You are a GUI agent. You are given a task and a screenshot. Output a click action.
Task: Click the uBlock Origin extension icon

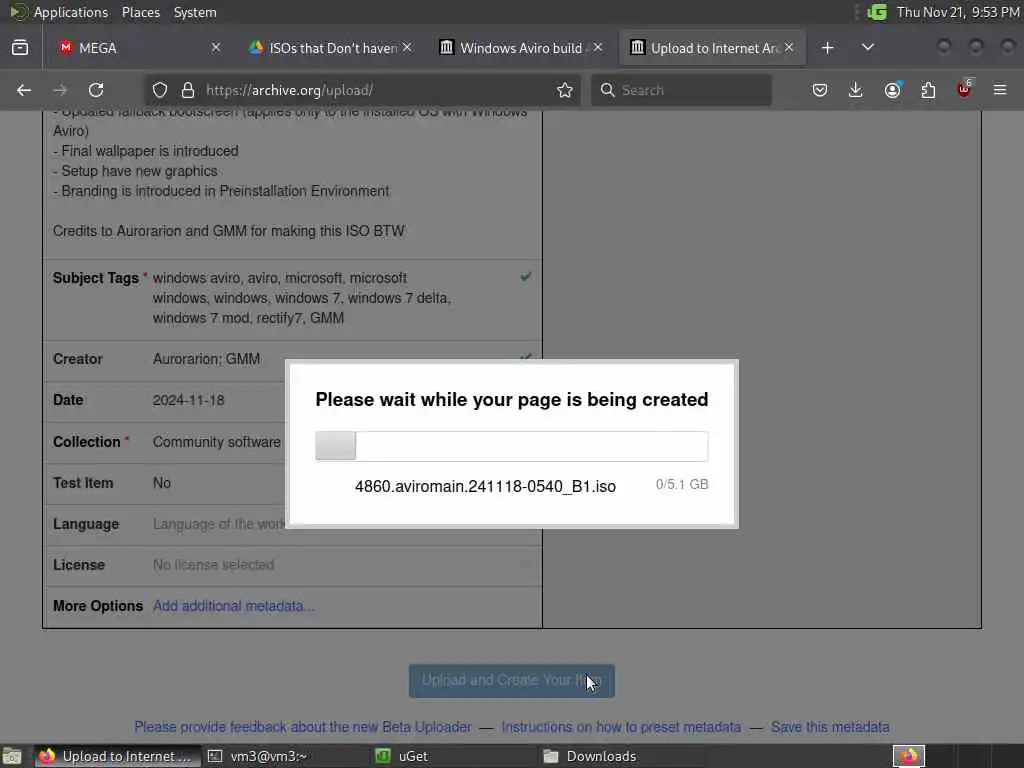pos(965,89)
